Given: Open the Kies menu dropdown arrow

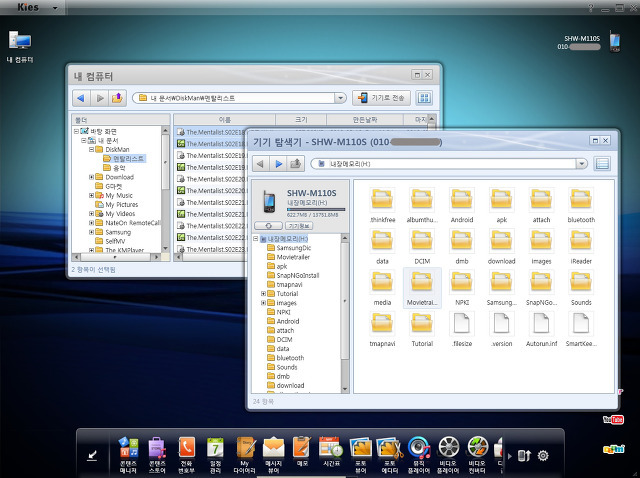Looking at the screenshot, I should [x=55, y=8].
